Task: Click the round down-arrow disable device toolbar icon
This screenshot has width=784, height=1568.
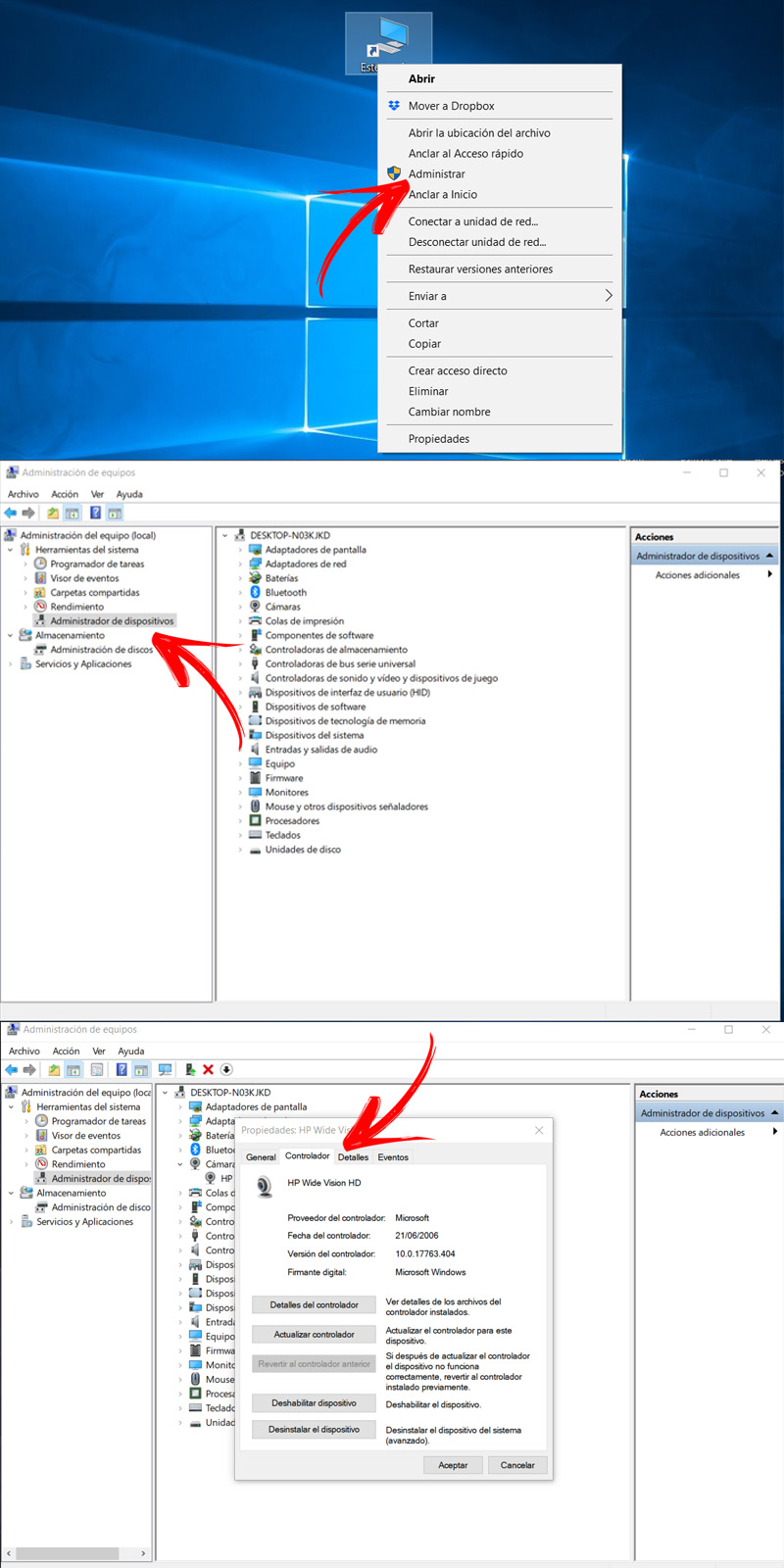Action: click(226, 1069)
